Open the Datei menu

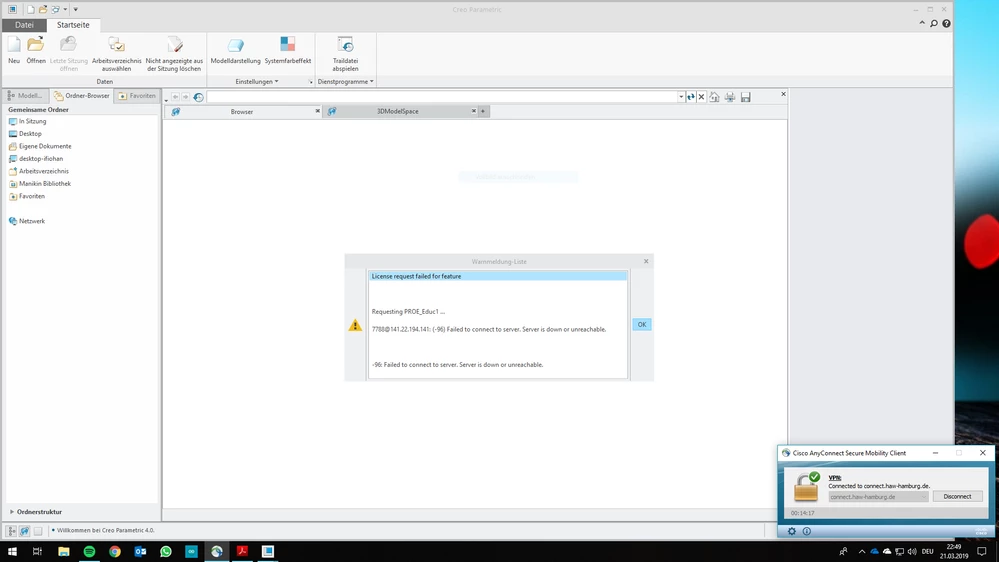tap(24, 25)
